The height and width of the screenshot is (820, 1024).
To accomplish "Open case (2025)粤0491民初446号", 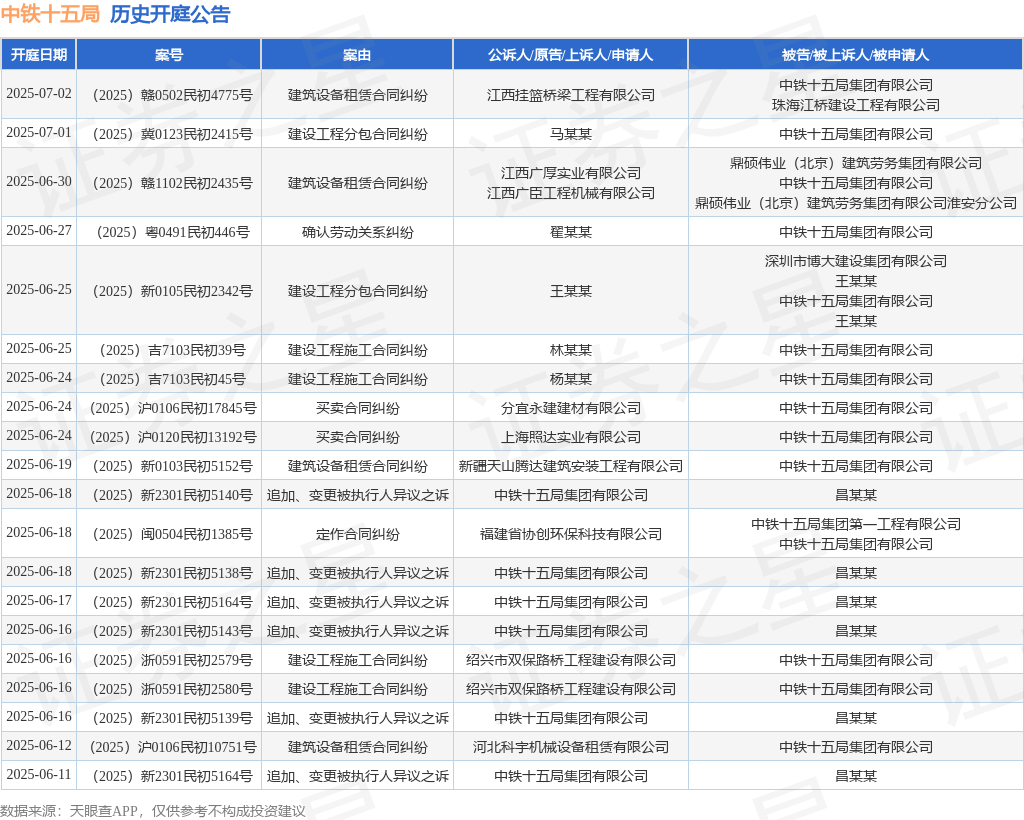I will coord(169,232).
